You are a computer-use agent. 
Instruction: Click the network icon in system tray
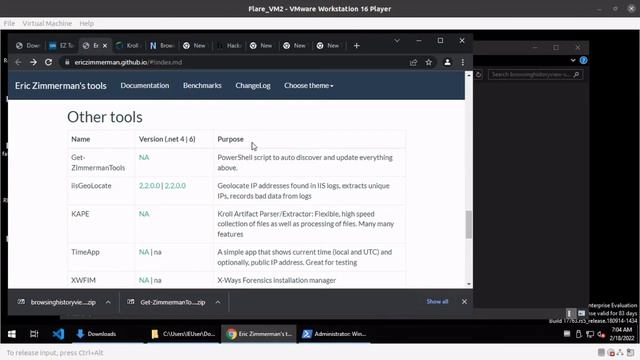pyautogui.click(x=590, y=334)
